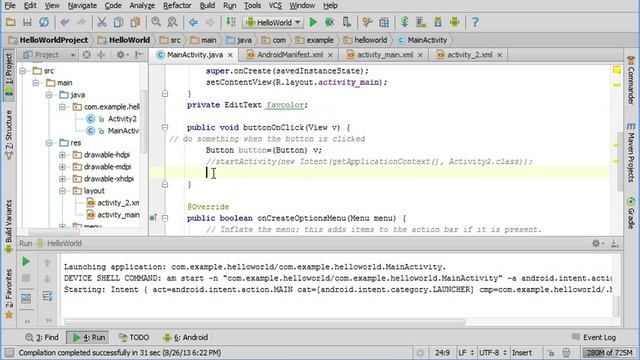Image resolution: width=640 pixels, height=360 pixels.
Task: Open the HelloWorld run configuration dropdown
Action: click(273, 22)
